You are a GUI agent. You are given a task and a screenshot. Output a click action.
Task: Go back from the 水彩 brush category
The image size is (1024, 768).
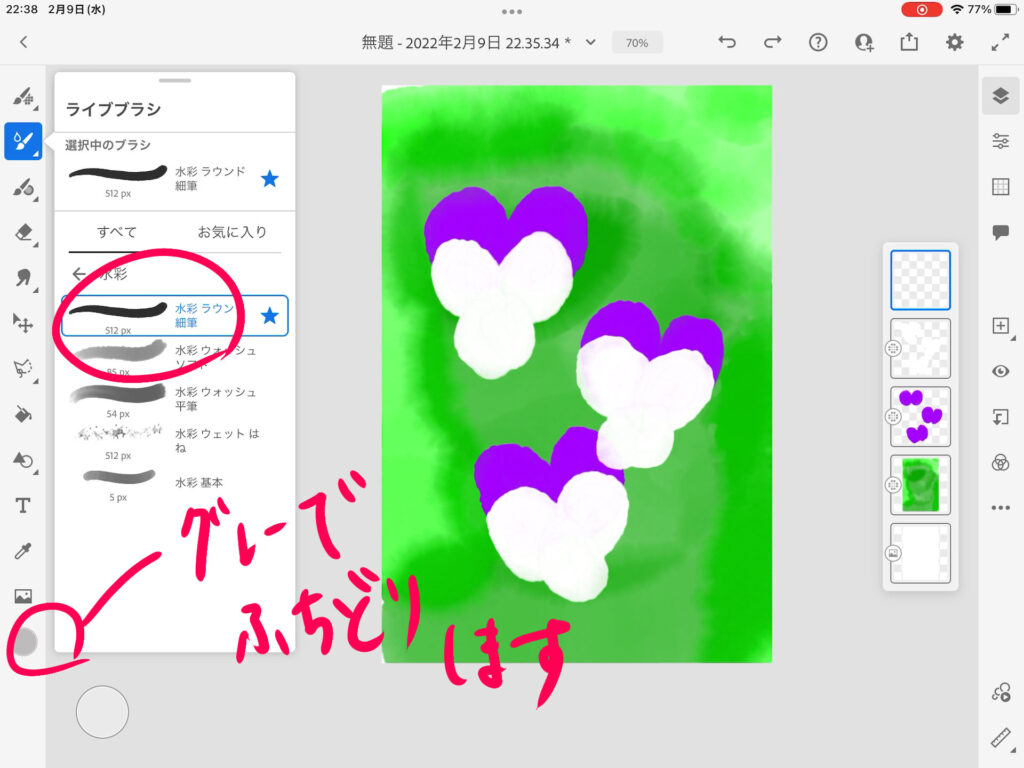[x=79, y=274]
